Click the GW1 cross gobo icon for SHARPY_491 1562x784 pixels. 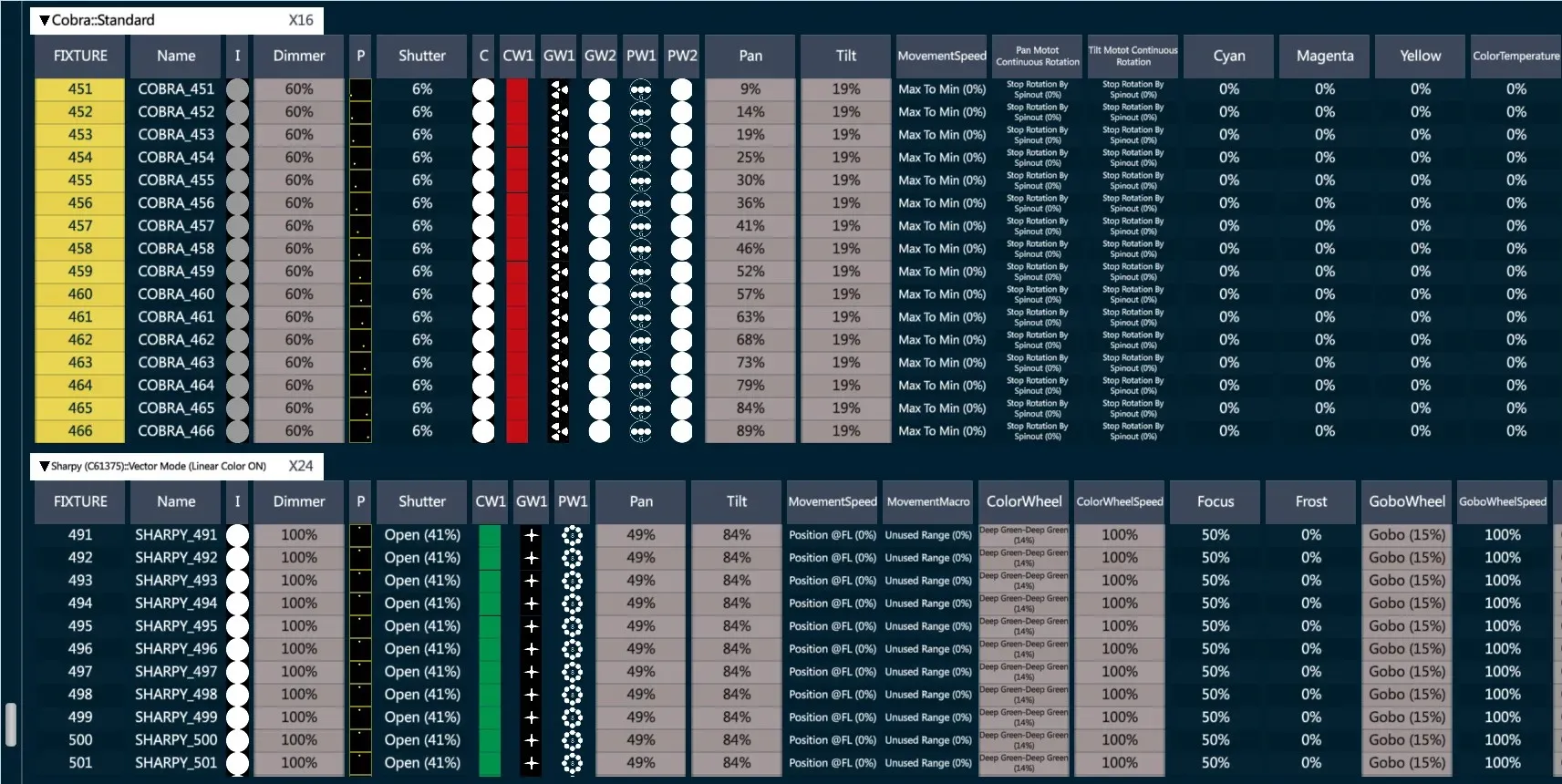pyautogui.click(x=532, y=535)
